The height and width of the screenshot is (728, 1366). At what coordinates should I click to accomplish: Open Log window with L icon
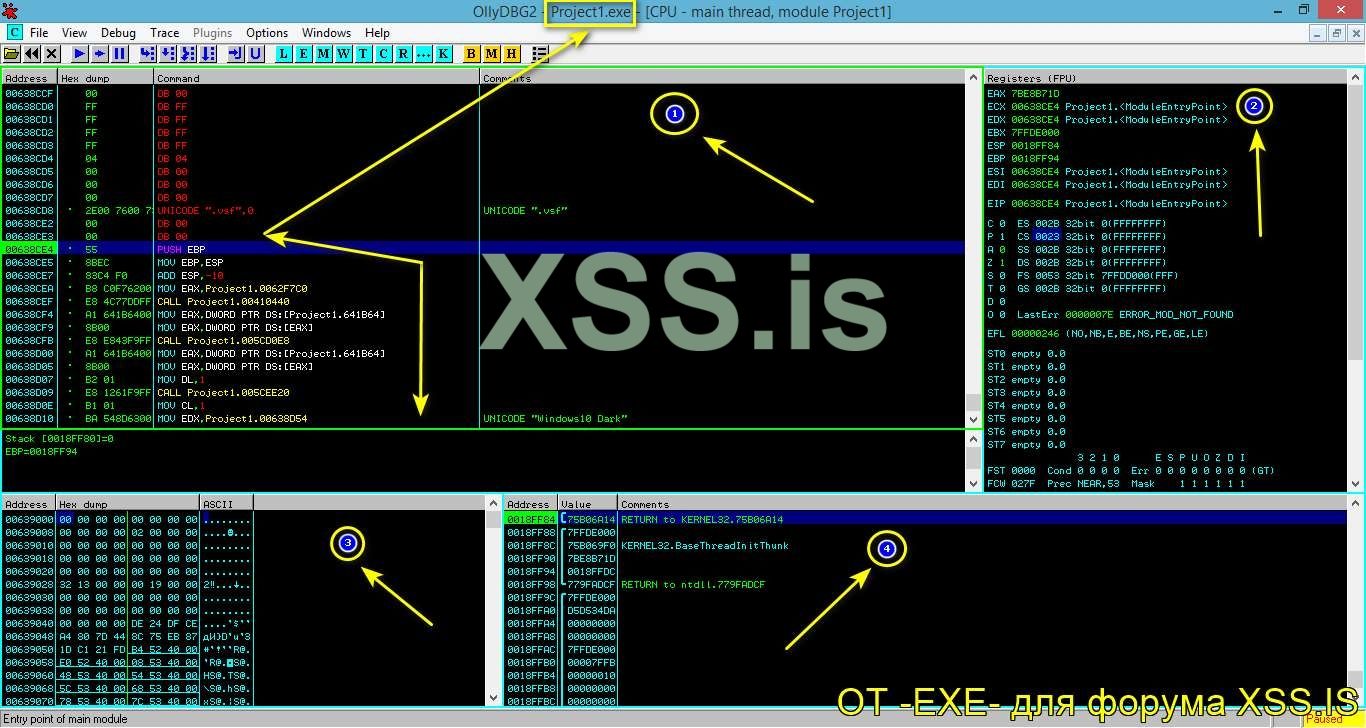point(285,53)
